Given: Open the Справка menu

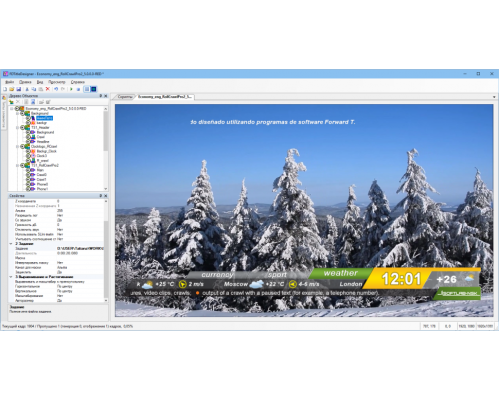Looking at the screenshot, I should click(78, 82).
